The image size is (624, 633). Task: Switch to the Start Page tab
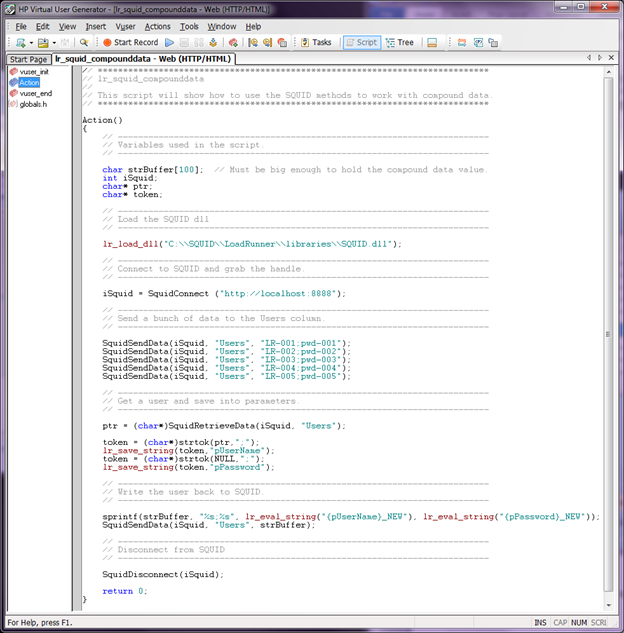(29, 59)
